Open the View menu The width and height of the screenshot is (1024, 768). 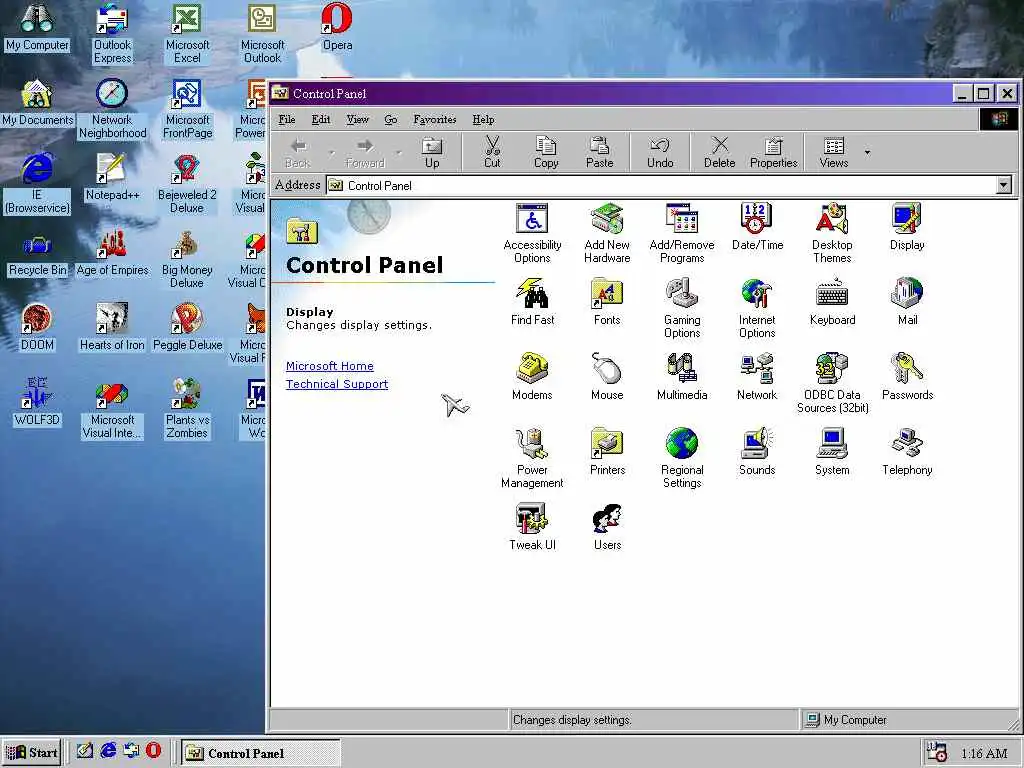pyautogui.click(x=357, y=120)
